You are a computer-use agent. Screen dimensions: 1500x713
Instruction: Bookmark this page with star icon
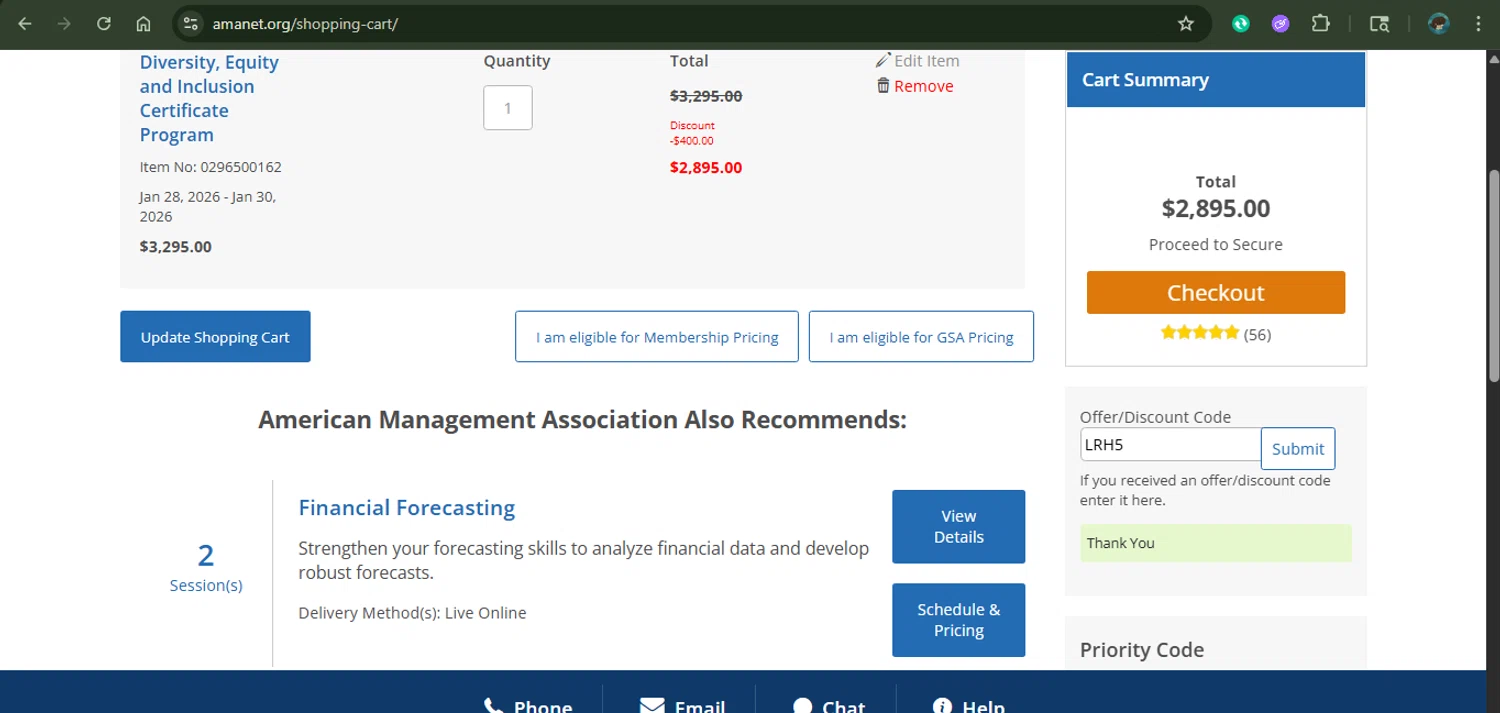pos(1186,24)
